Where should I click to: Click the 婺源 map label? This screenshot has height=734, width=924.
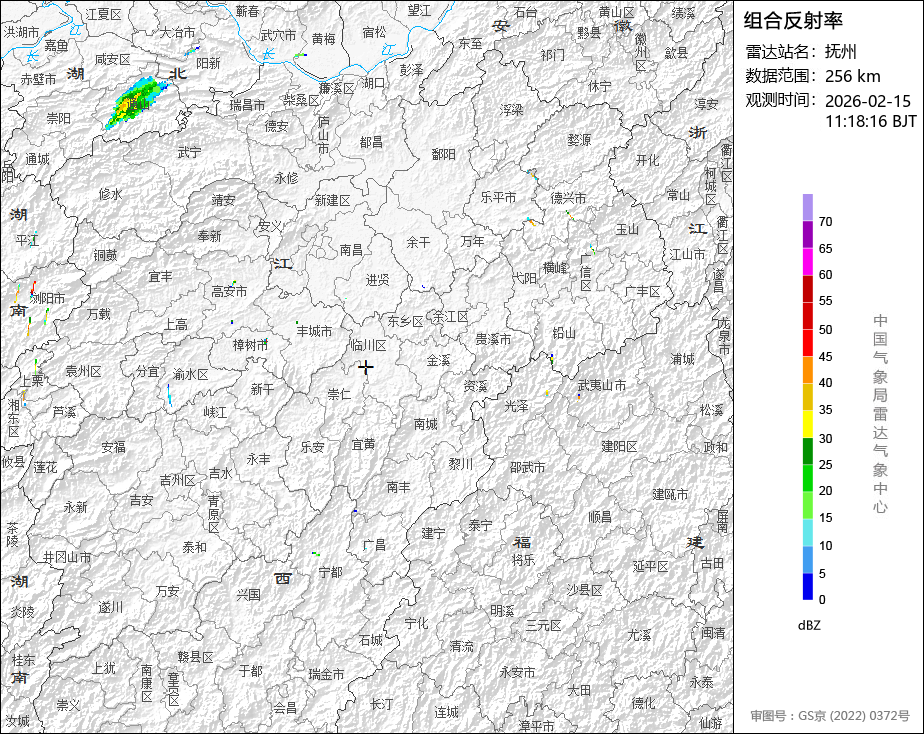[x=579, y=140]
